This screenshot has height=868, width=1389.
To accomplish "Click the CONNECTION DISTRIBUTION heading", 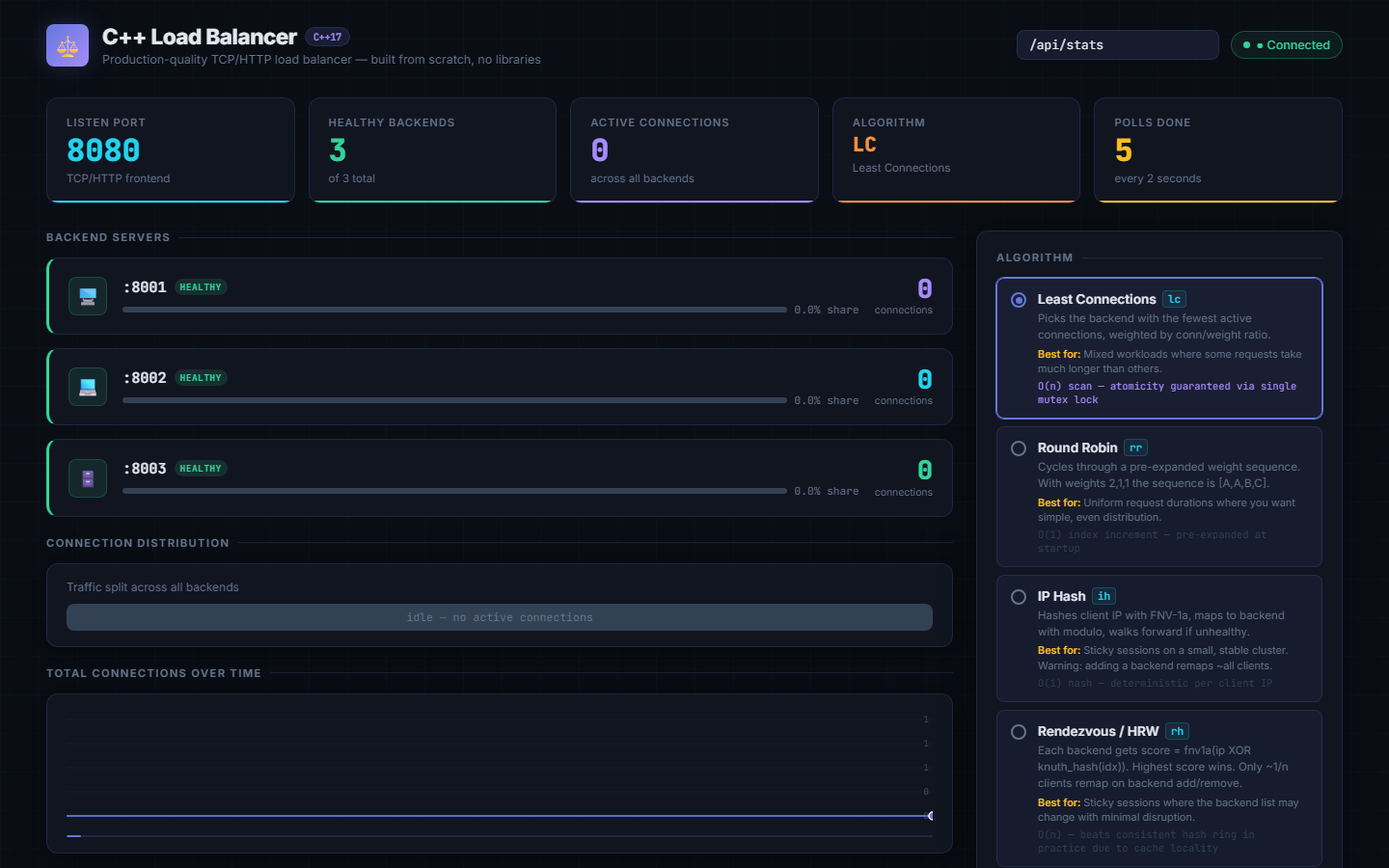I will tap(138, 543).
